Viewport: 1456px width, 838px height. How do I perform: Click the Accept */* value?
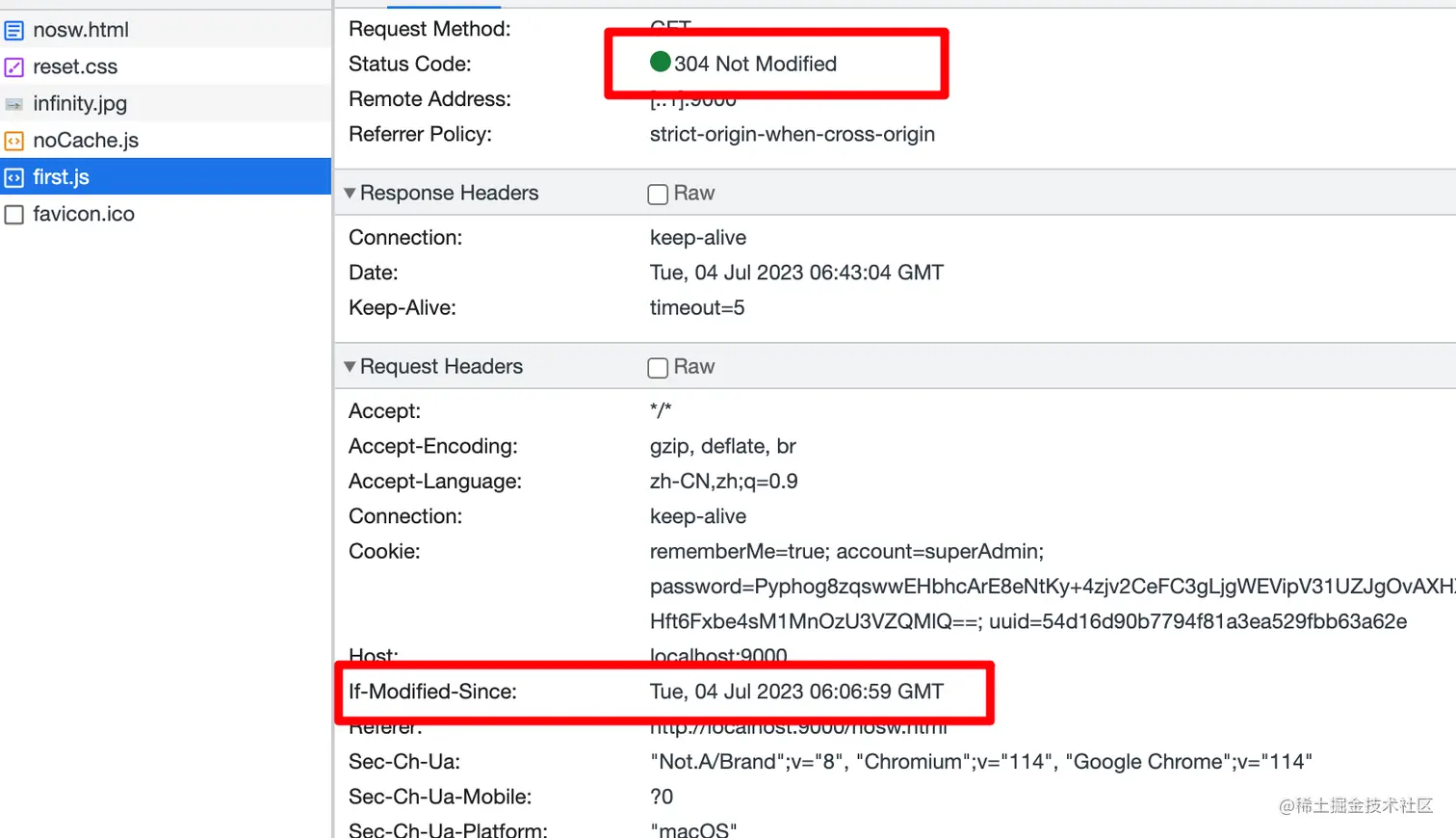[x=661, y=410]
